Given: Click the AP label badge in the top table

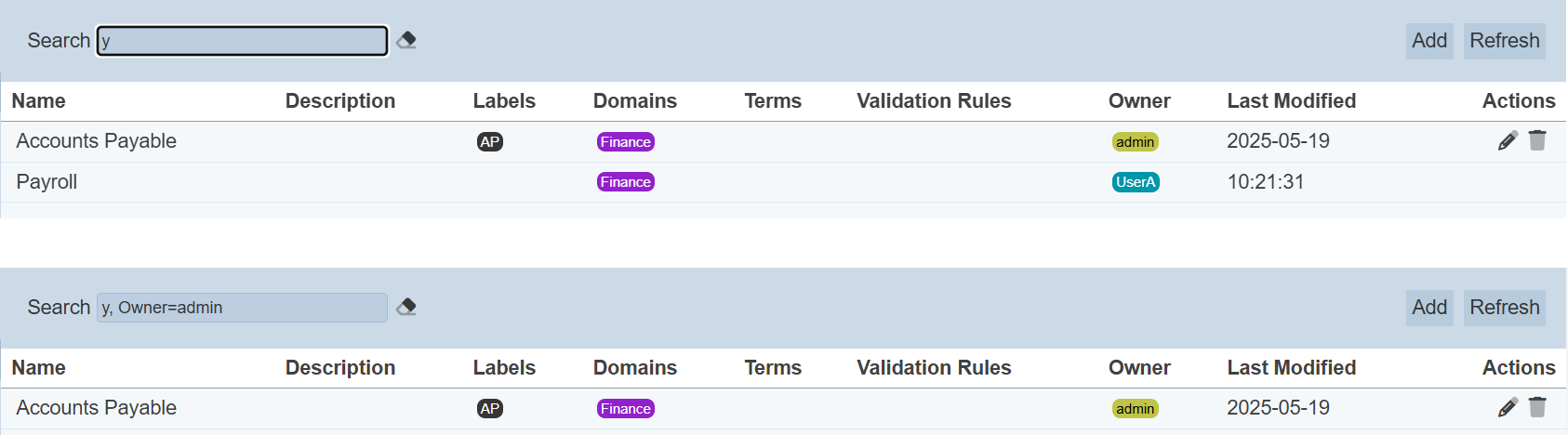Looking at the screenshot, I should coord(490,142).
